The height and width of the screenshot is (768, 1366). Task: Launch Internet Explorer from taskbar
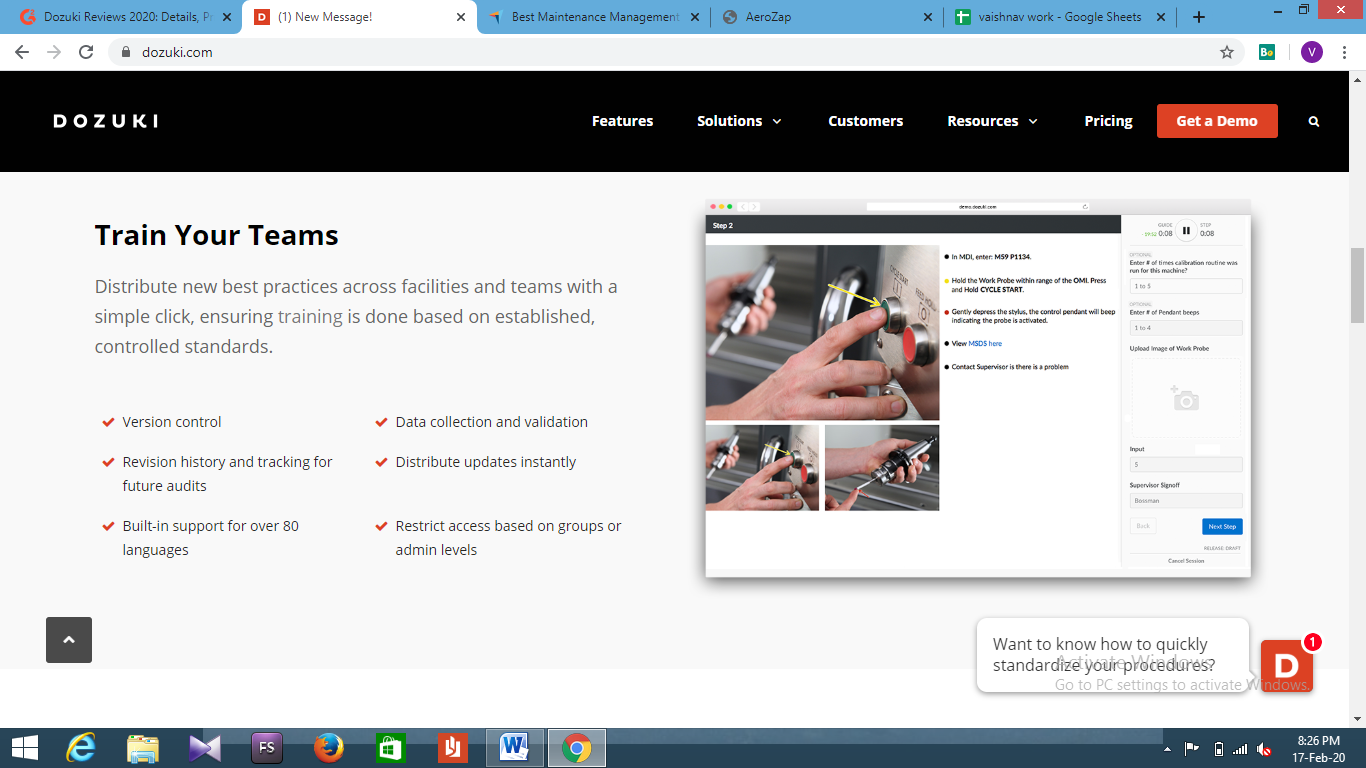(81, 748)
